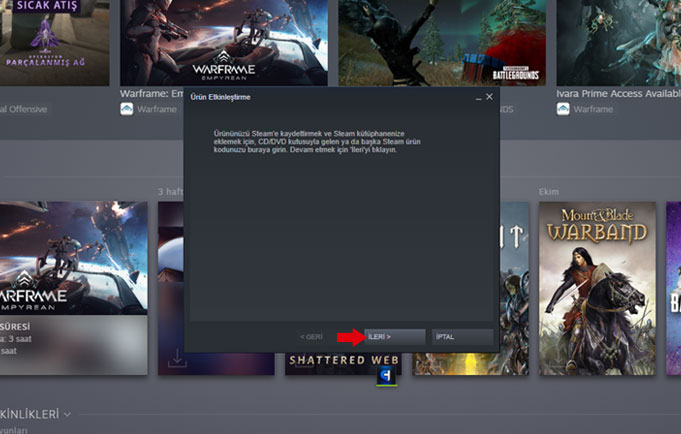Viewport: 681px width, 434px height.
Task: Click the download arrow icon below game tile
Action: click(177, 360)
